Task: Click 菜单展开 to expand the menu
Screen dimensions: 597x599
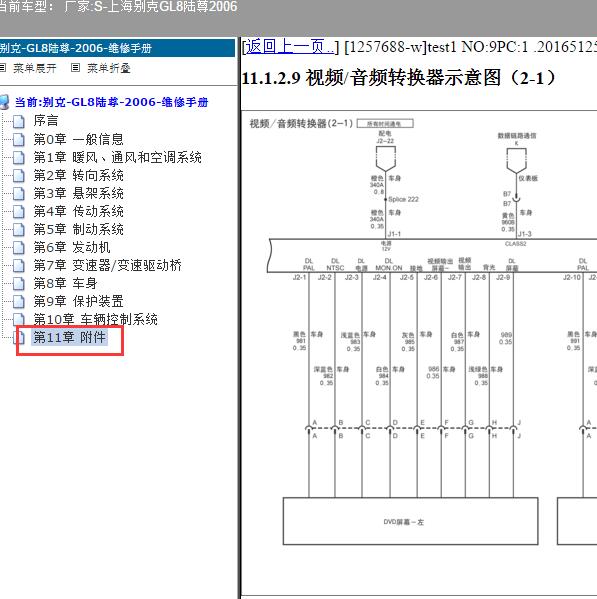Action: click(x=35, y=68)
